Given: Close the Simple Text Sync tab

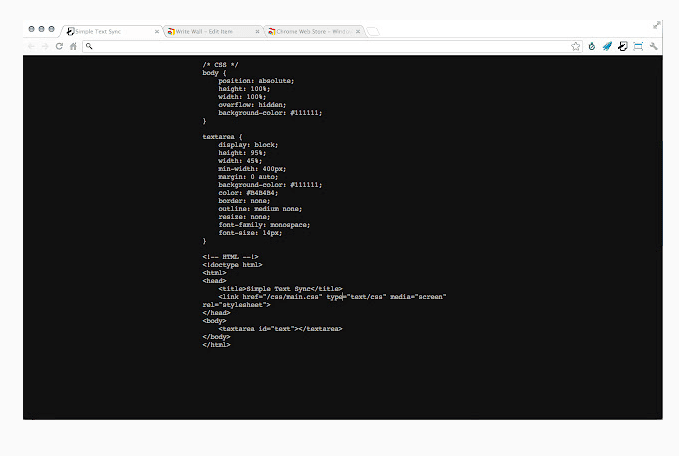Looking at the screenshot, I should [x=157, y=31].
